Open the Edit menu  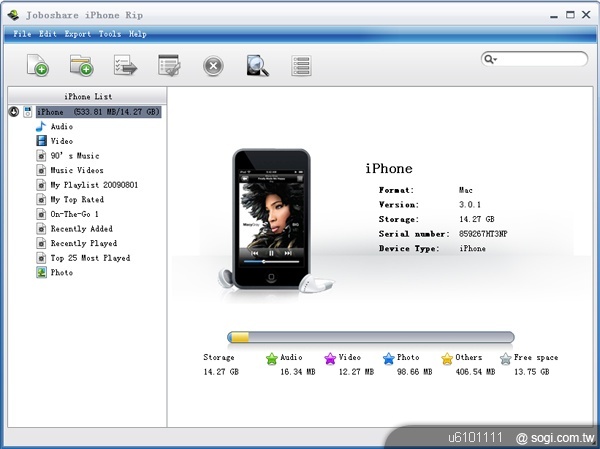click(x=48, y=34)
